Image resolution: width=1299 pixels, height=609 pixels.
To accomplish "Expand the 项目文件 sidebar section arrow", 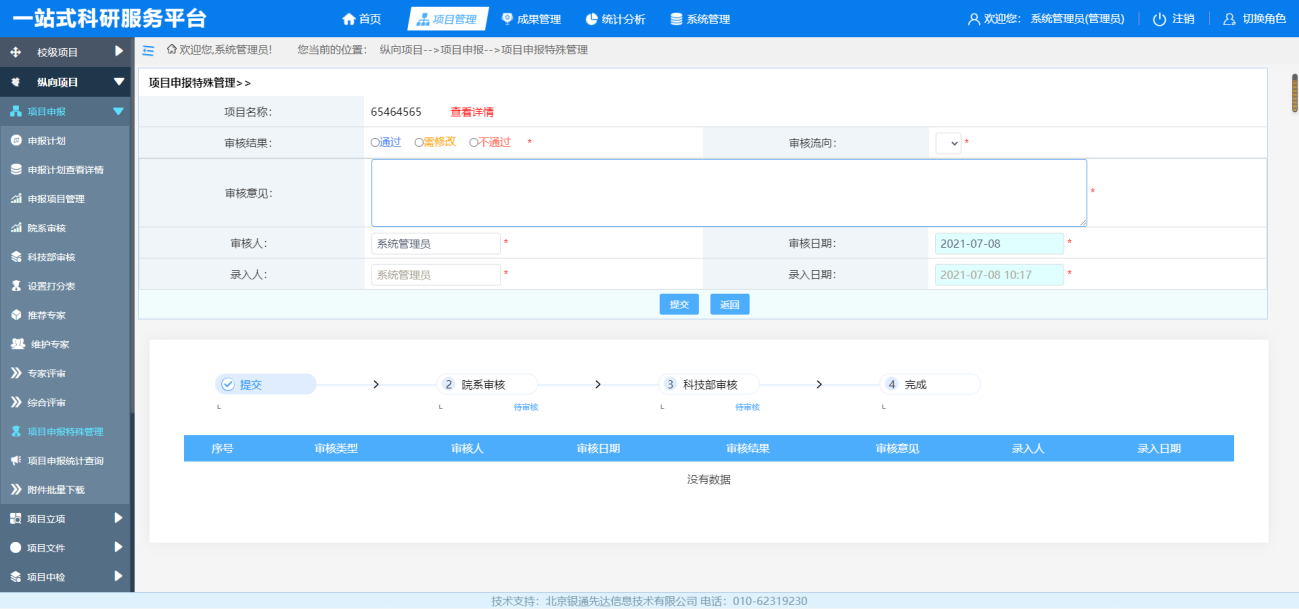I will [x=119, y=547].
